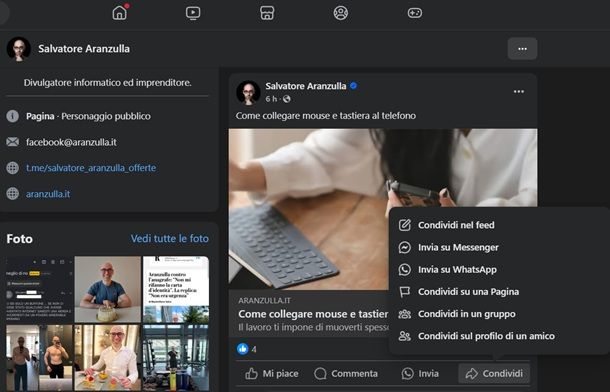The image size is (610, 392).
Task: Open the keyboard article image
Action: point(309,209)
